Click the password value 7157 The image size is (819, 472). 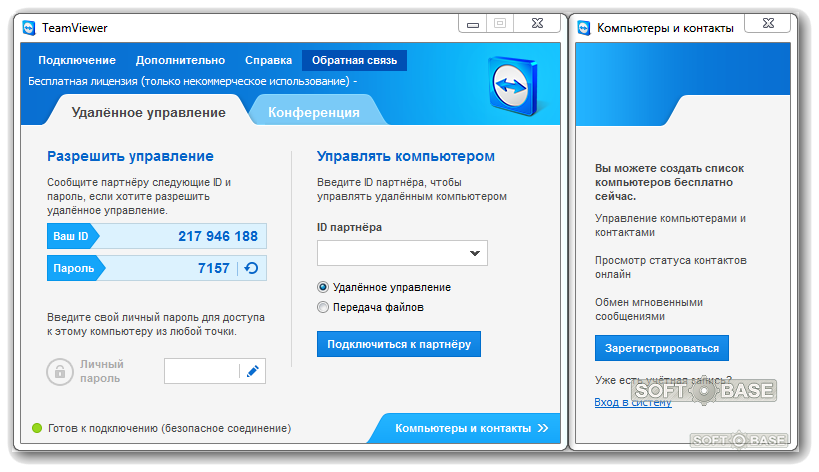[x=214, y=268]
